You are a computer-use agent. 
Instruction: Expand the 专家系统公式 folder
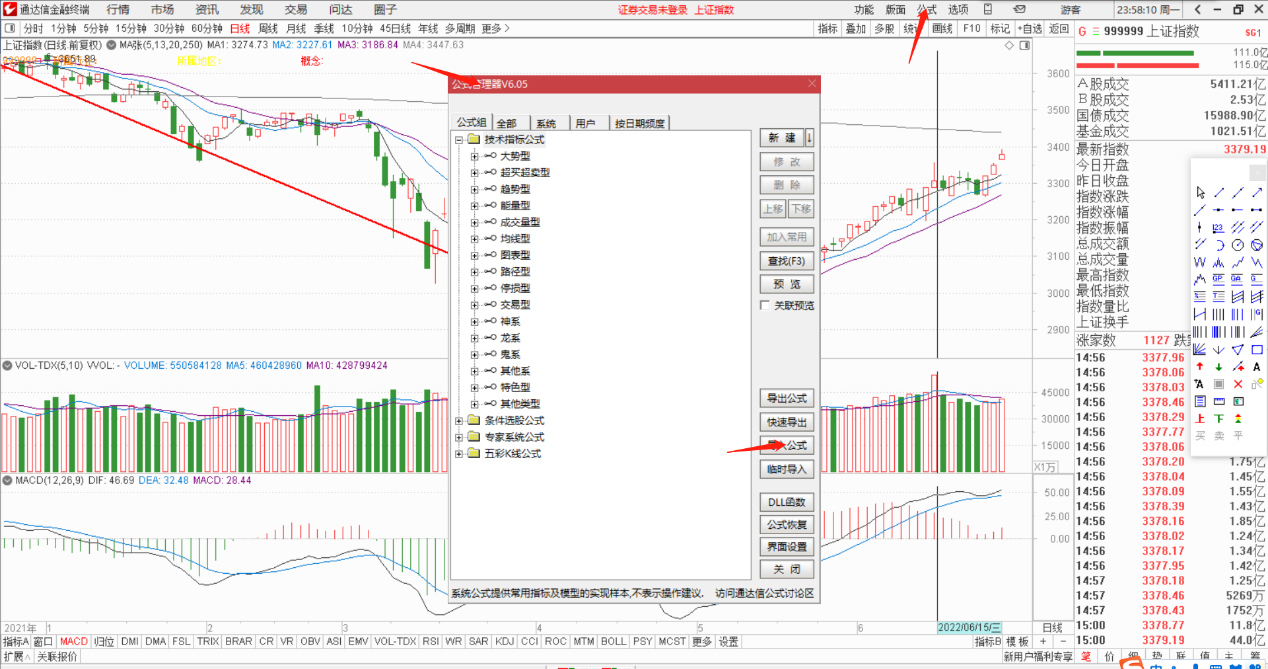pos(459,437)
